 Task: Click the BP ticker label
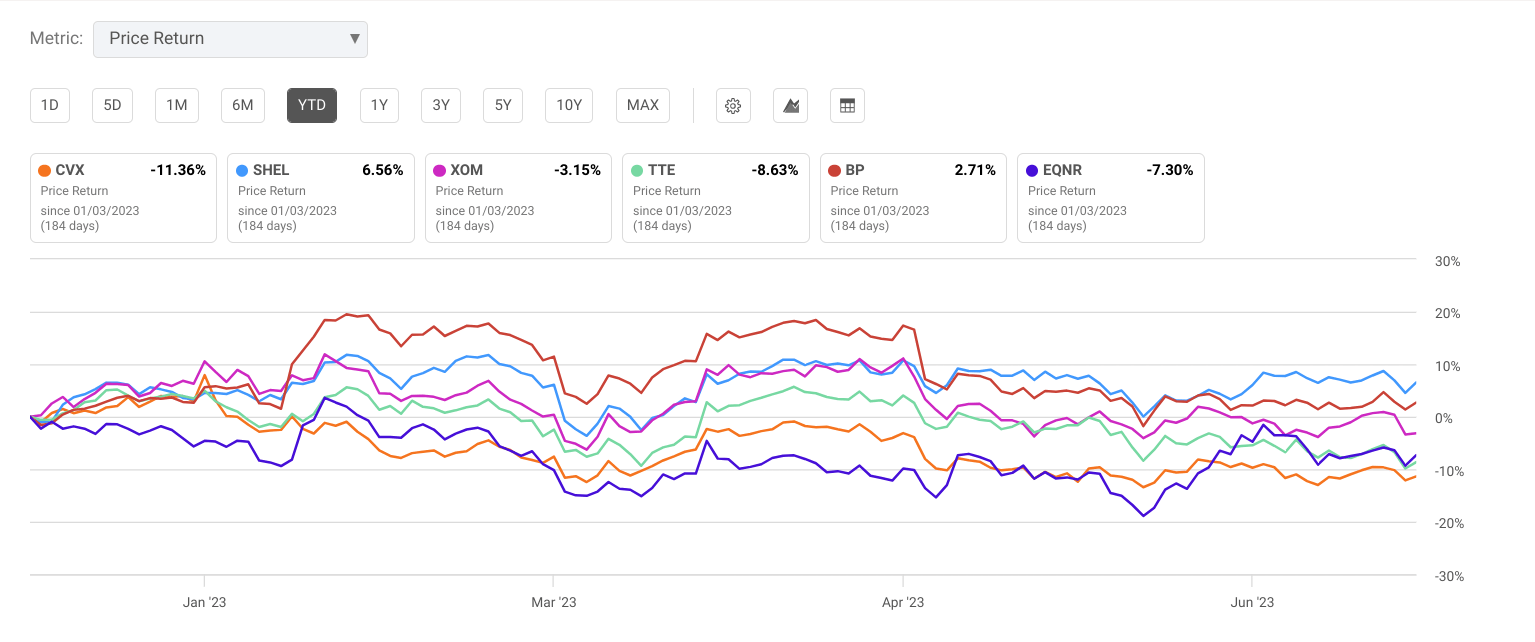[855, 170]
